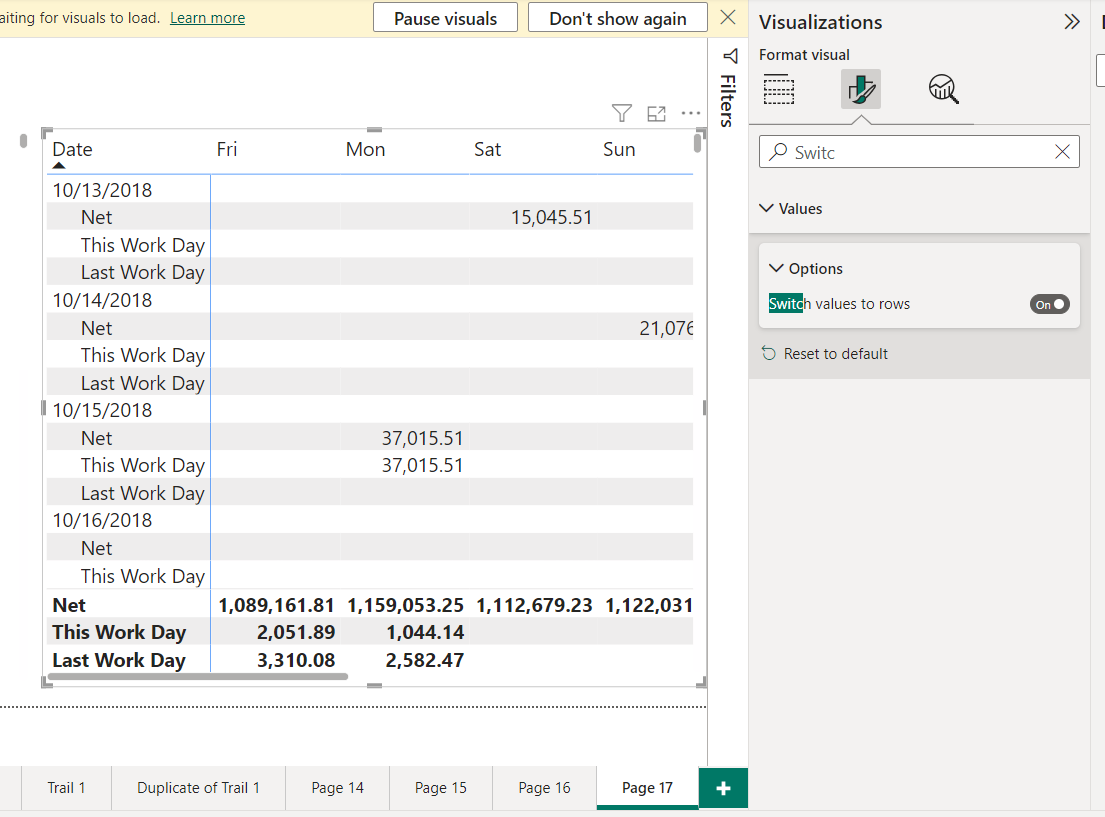Select the Page 17 tab
The width and height of the screenshot is (1105, 817).
pyautogui.click(x=647, y=787)
